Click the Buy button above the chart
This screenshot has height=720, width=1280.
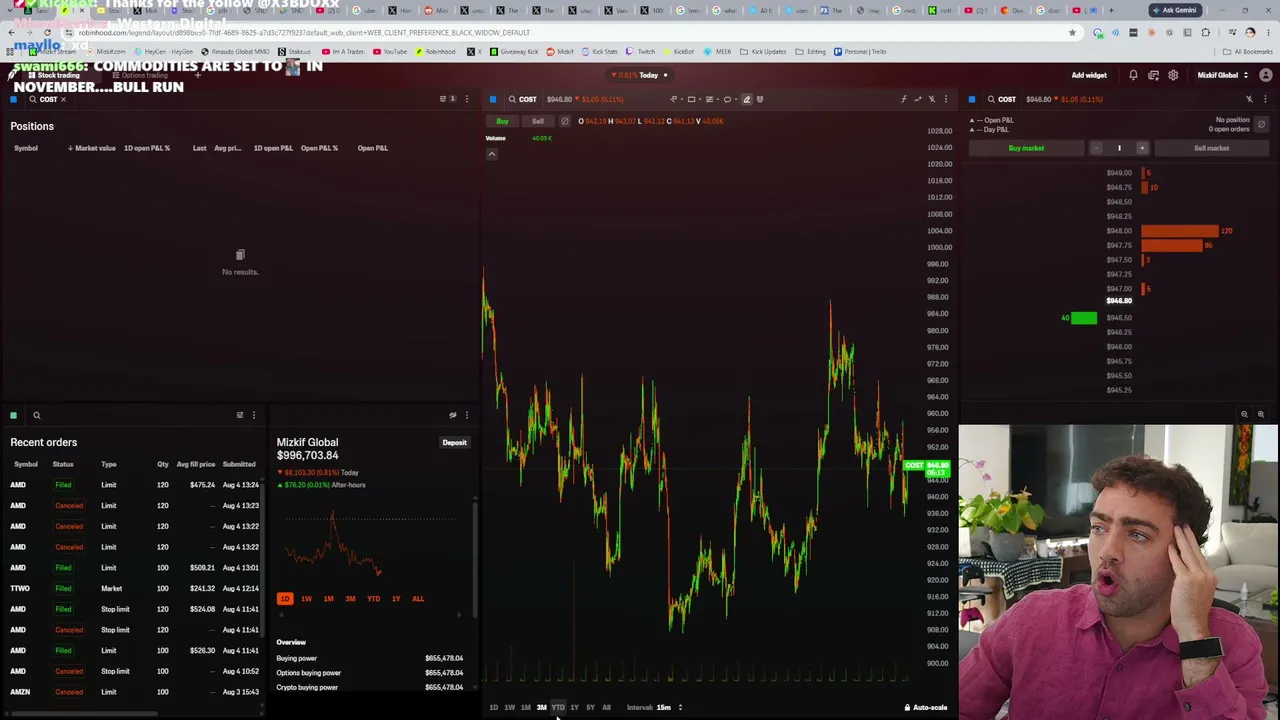click(502, 121)
